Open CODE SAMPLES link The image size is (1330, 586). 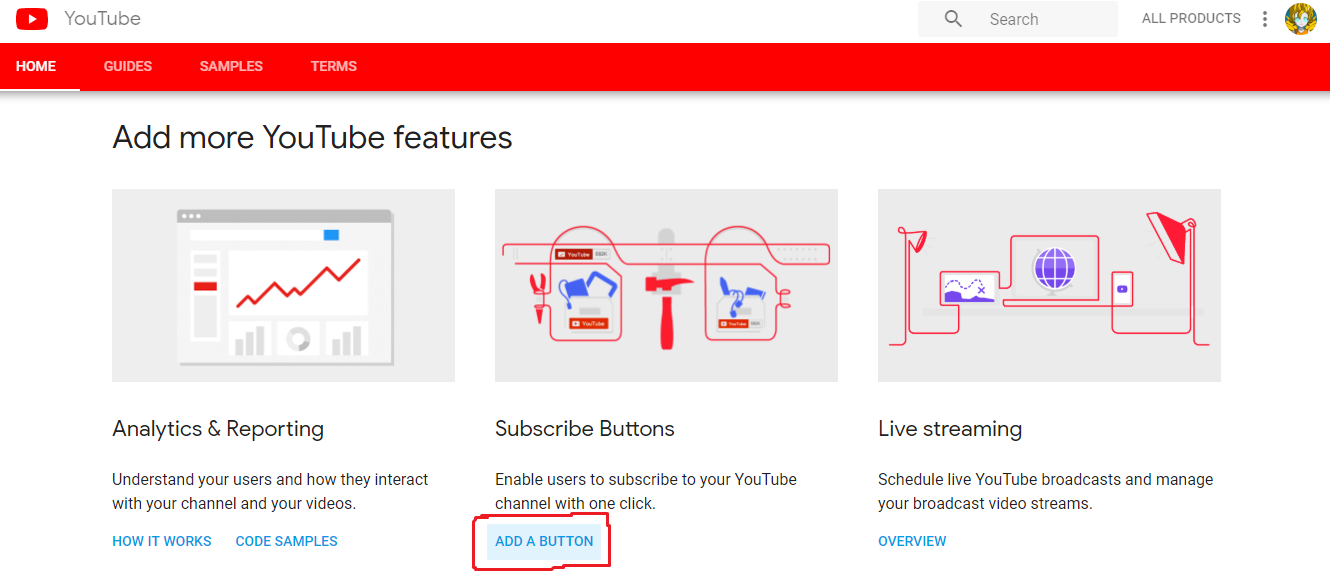(x=287, y=541)
